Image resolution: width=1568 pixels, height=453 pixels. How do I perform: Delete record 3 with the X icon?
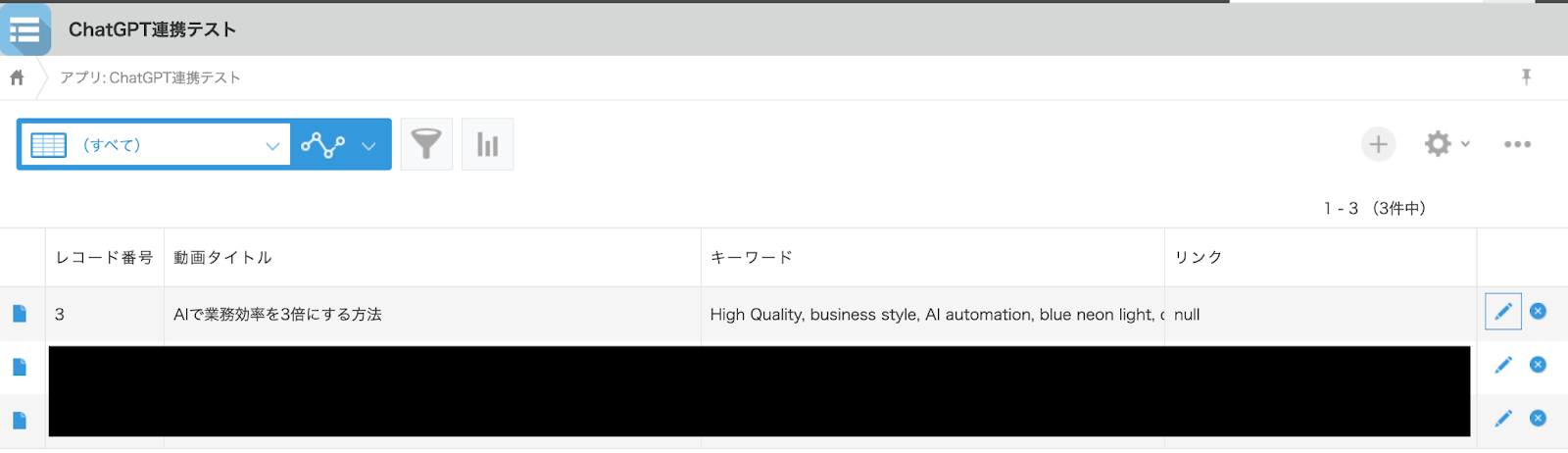(x=1538, y=312)
